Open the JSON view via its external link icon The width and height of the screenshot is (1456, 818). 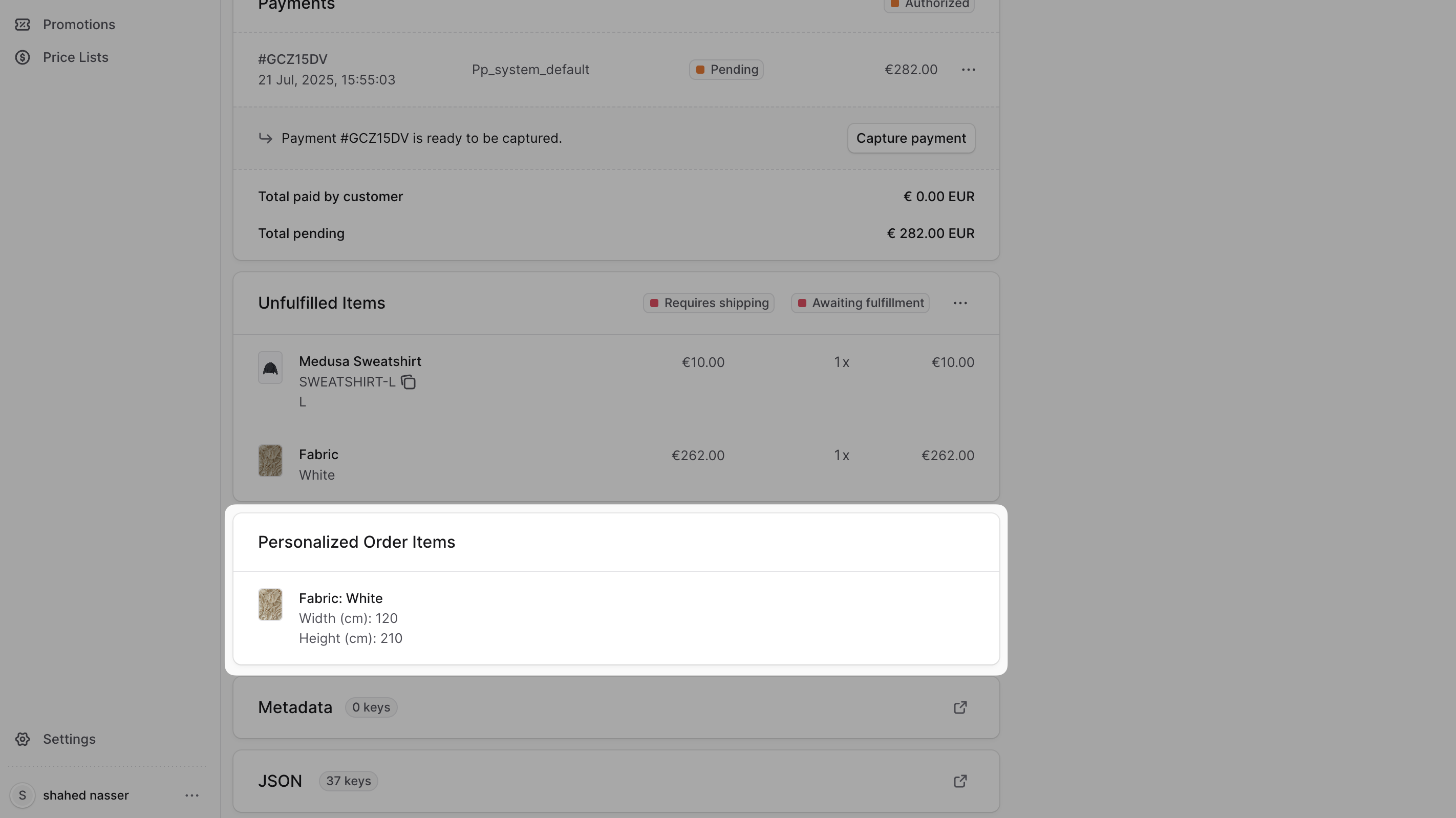tap(960, 781)
